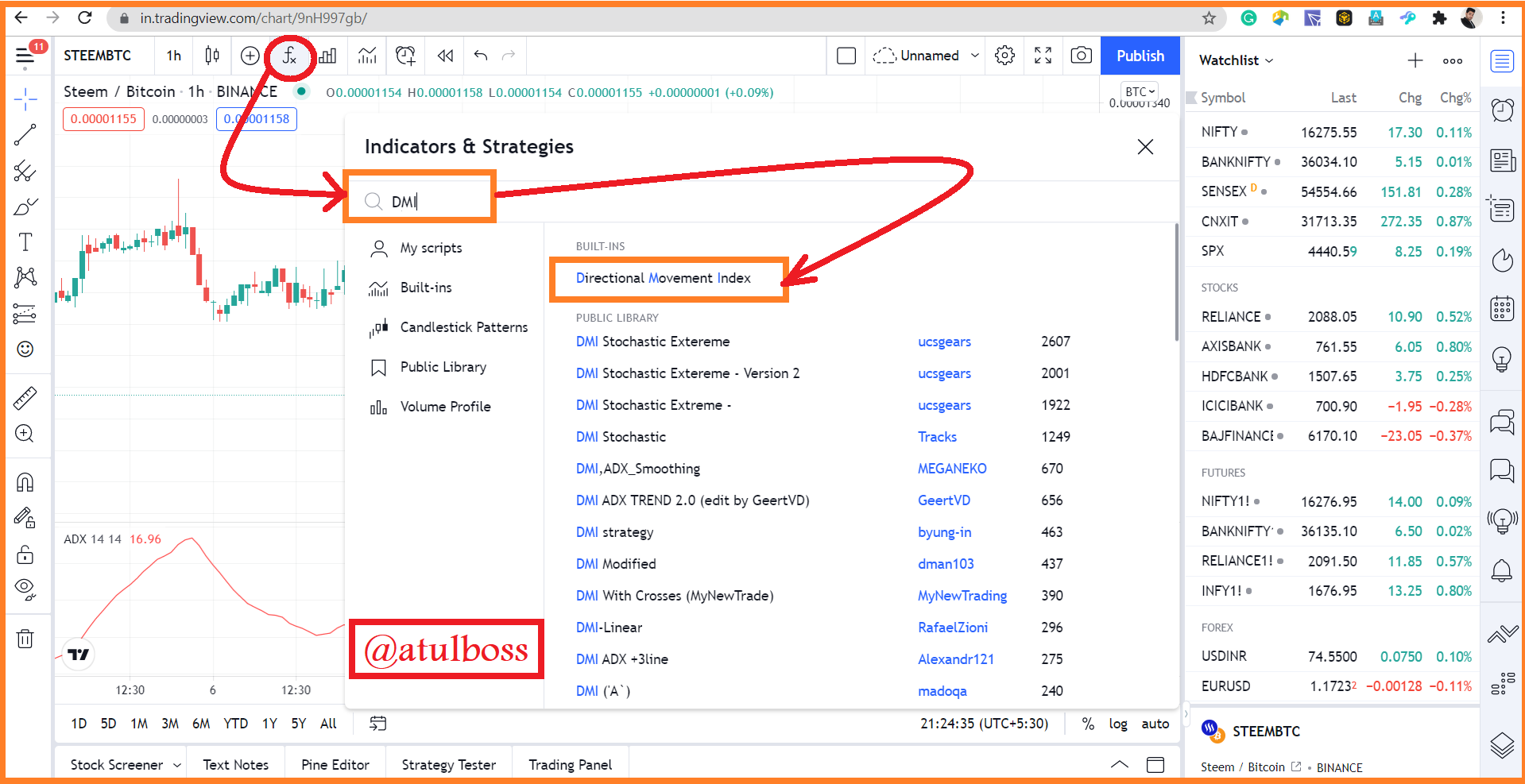Close the Indicators & Strategies dialog

[1145, 147]
